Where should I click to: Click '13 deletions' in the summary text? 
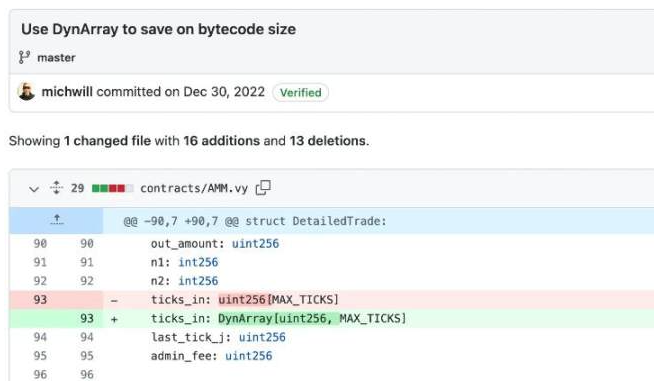(x=328, y=141)
